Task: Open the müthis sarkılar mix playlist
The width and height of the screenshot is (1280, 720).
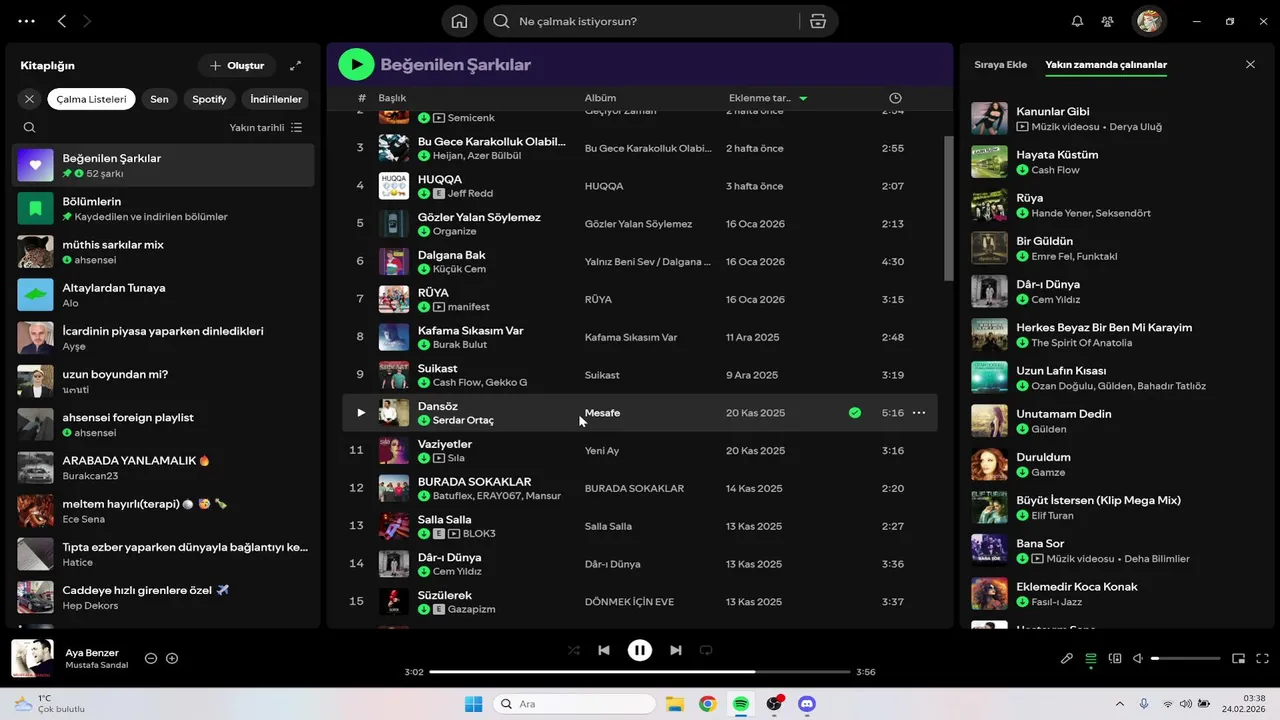Action: (x=163, y=251)
